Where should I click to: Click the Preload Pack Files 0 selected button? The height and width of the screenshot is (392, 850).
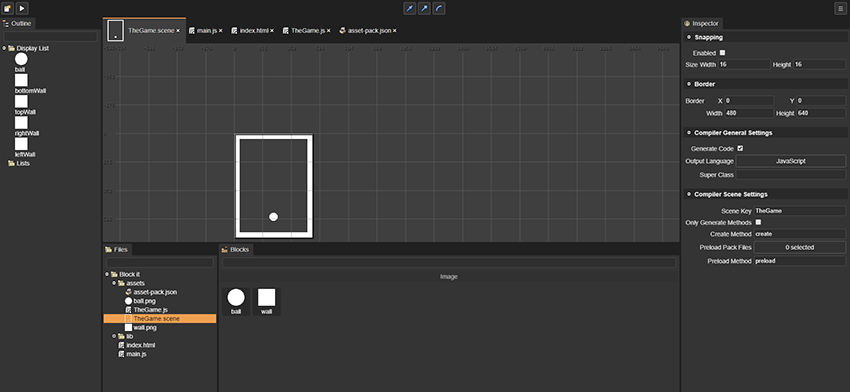(x=800, y=247)
